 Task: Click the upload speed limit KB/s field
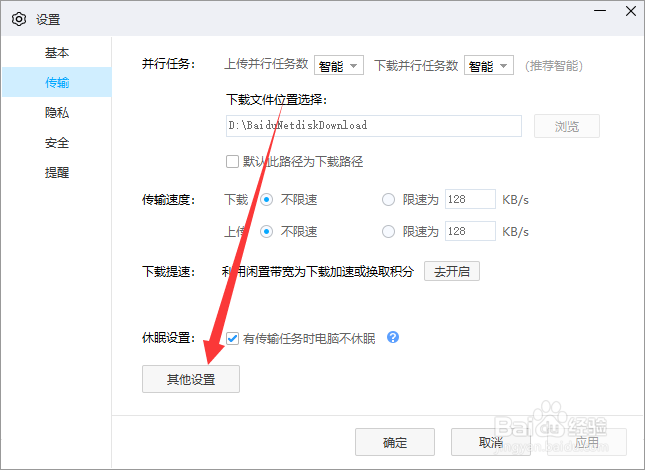coord(470,231)
